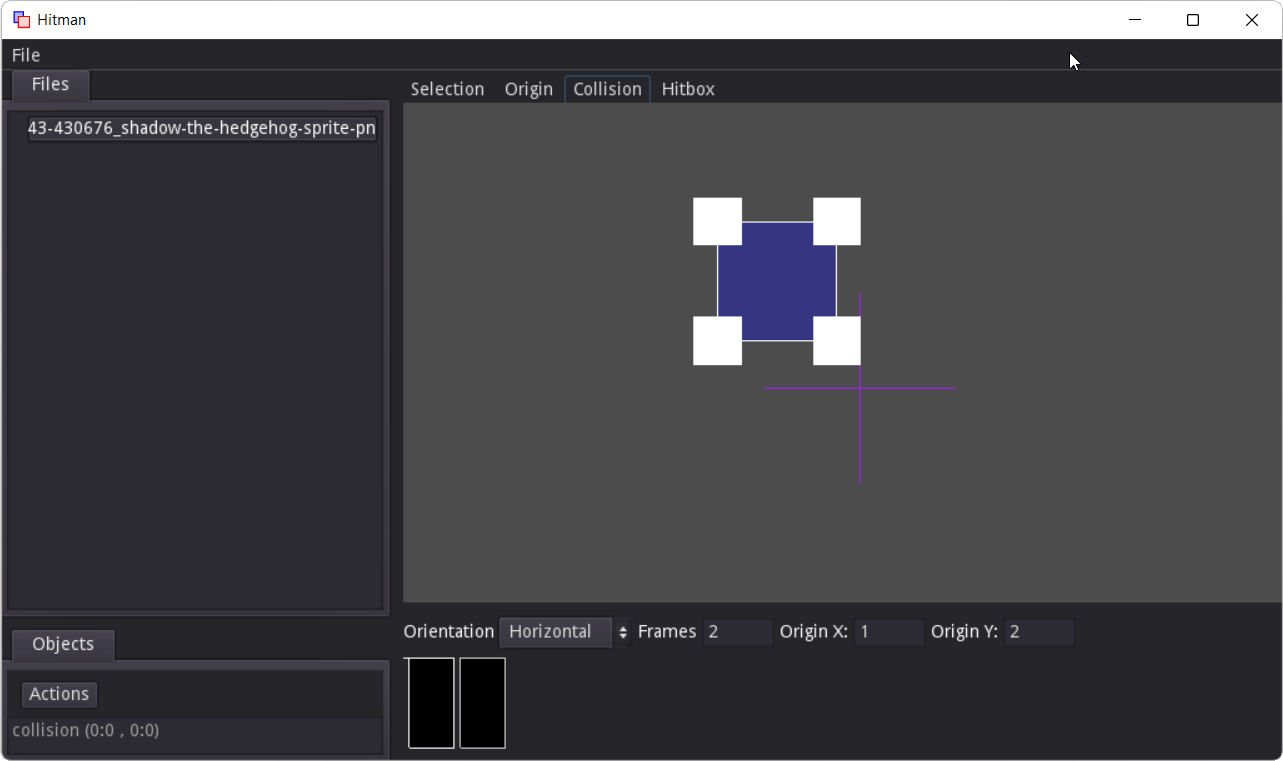Click the Actions button
This screenshot has width=1283, height=761.
pyautogui.click(x=59, y=694)
